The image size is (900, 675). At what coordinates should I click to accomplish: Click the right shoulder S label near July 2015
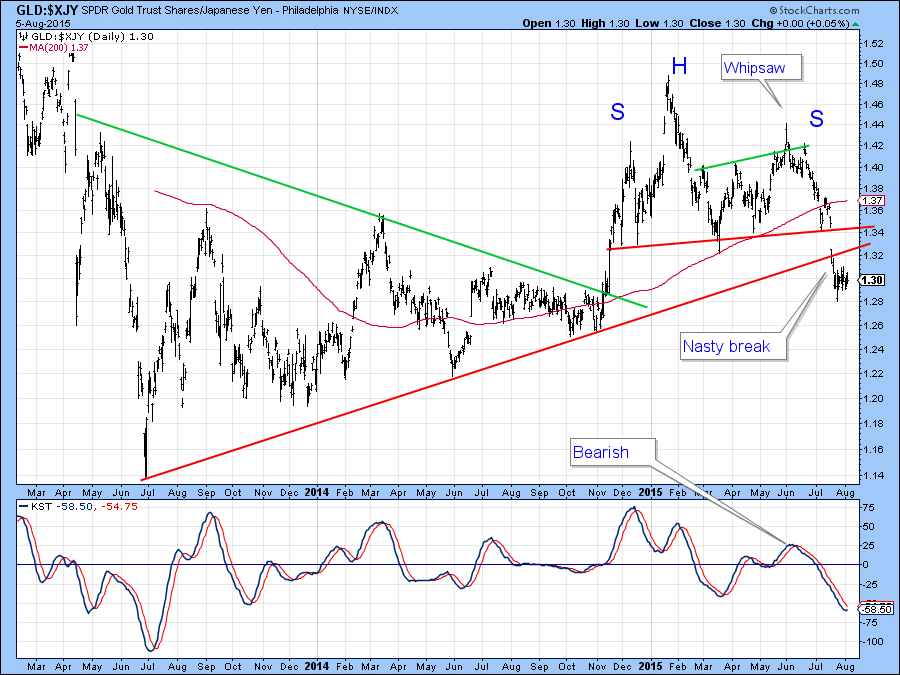[816, 118]
